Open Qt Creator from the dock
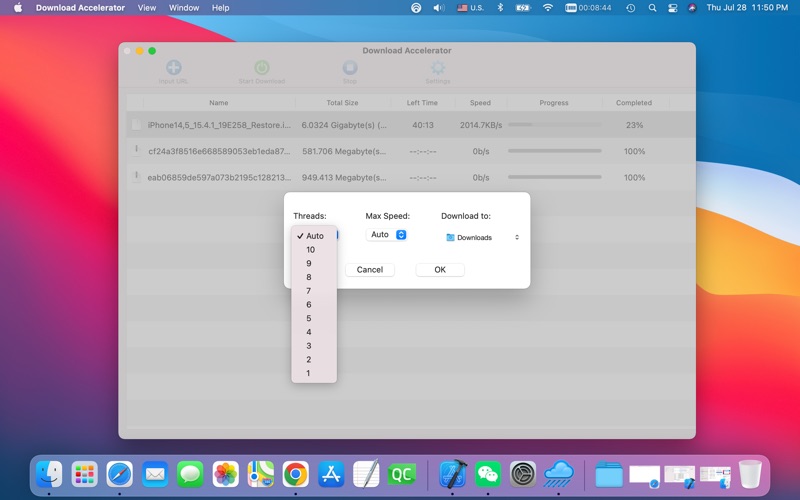The image size is (800, 500). click(402, 474)
